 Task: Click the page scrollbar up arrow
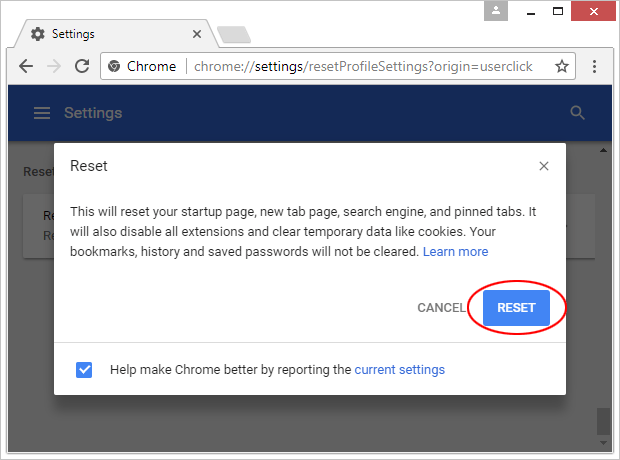[x=603, y=150]
